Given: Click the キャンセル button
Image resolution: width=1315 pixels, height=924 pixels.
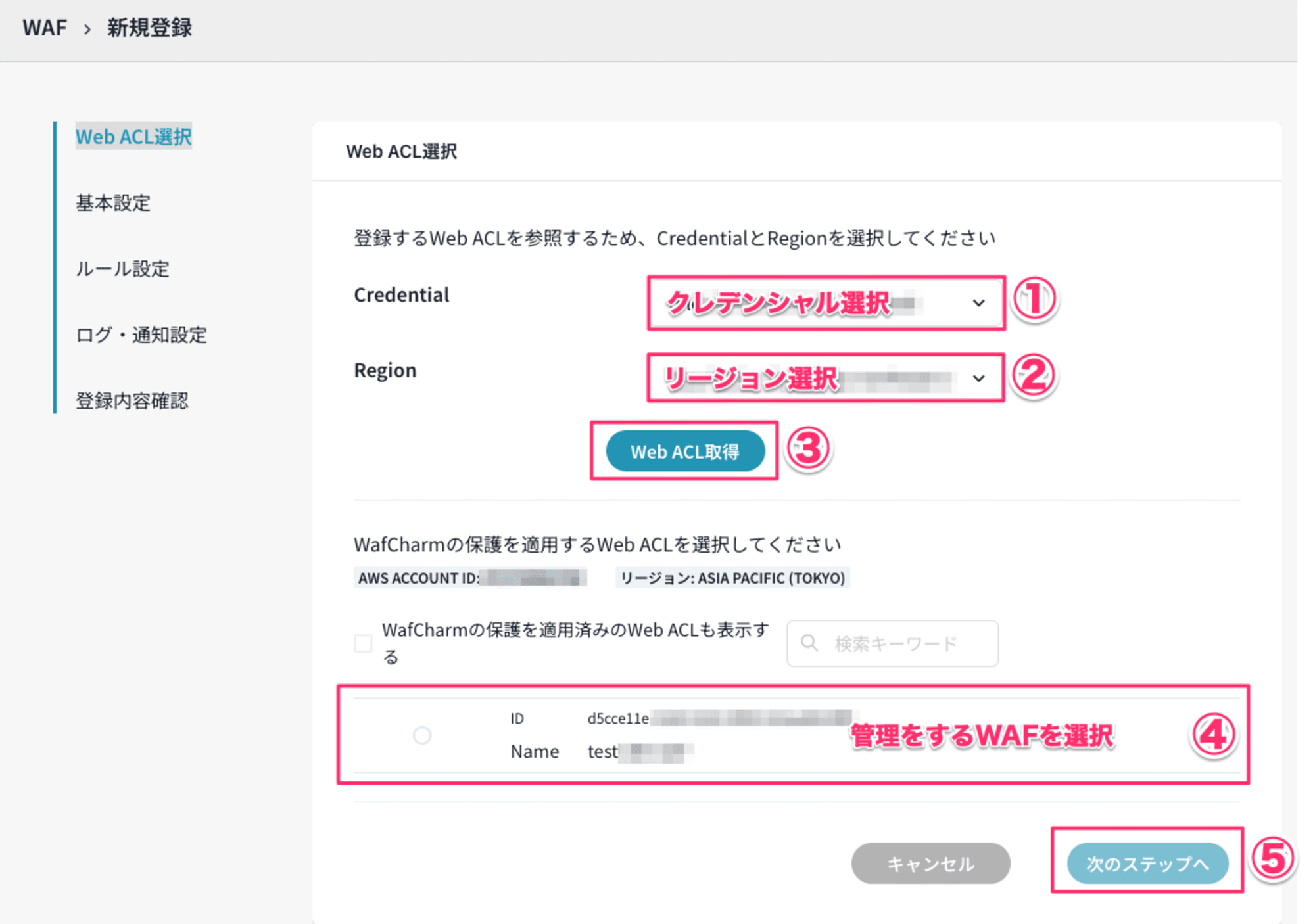Looking at the screenshot, I should [930, 863].
